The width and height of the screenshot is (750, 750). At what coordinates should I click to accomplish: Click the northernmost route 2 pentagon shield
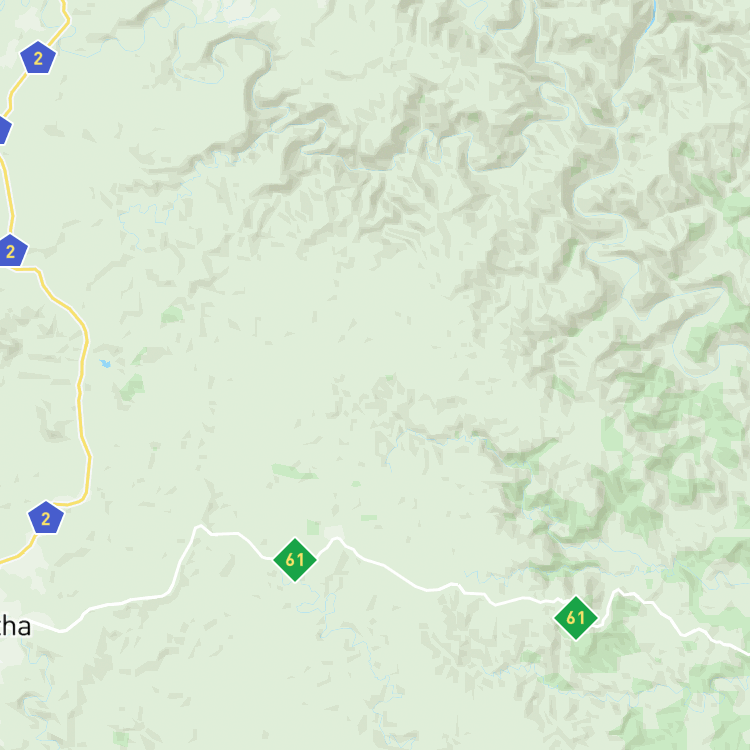click(38, 57)
